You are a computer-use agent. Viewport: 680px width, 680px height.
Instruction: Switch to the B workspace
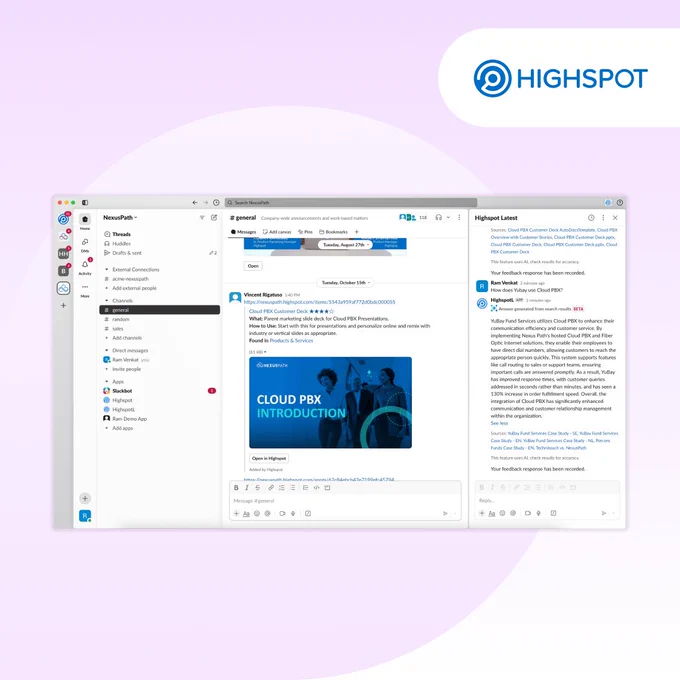[x=63, y=271]
